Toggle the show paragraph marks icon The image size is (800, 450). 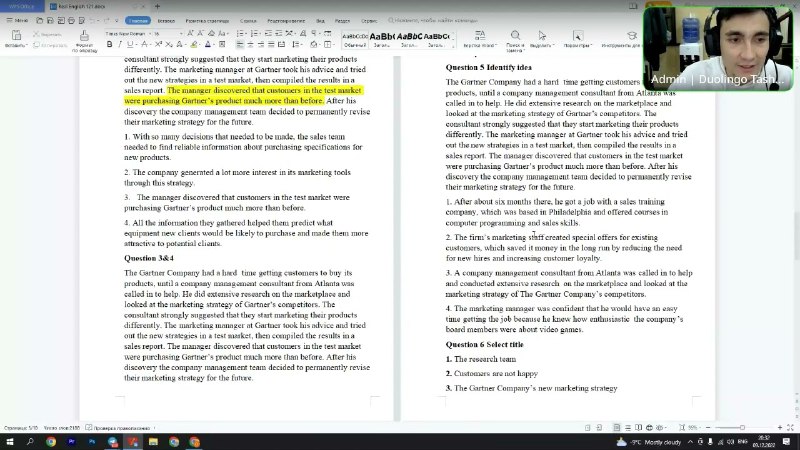pyautogui.click(x=314, y=33)
